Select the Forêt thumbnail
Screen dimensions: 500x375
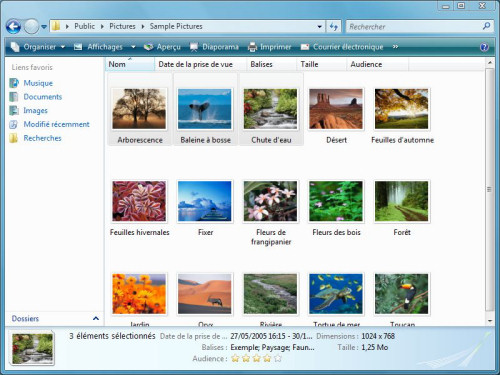coord(401,201)
